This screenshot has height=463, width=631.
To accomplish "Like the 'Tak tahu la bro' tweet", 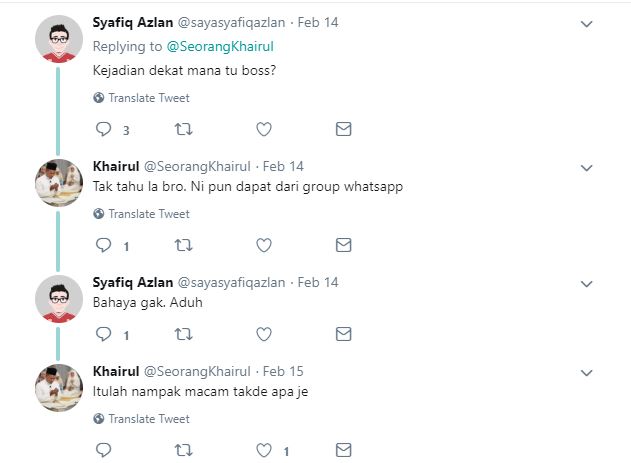I will coord(264,245).
